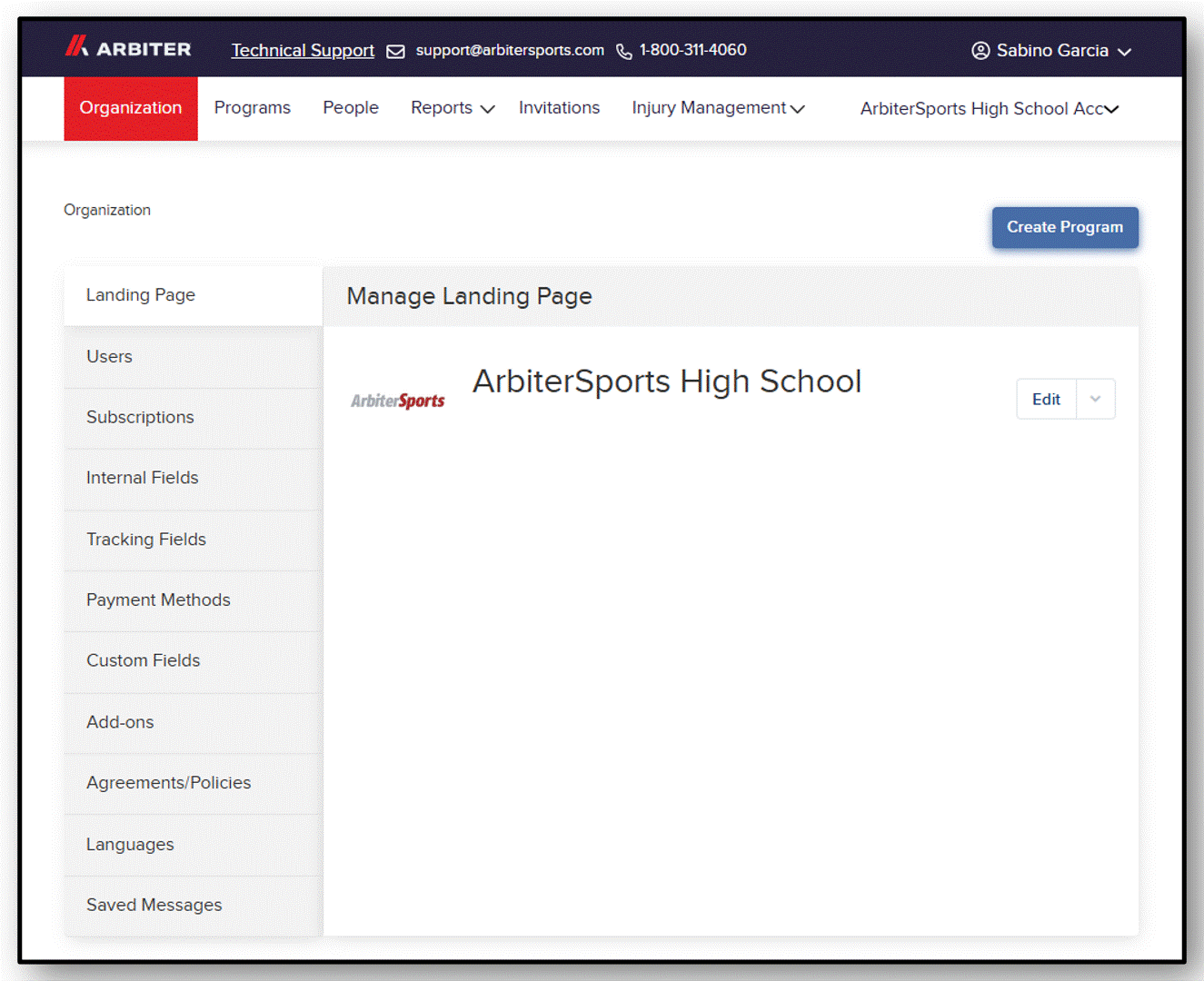Screen dimensions: 1204x981
Task: Open Add-ons in the sidebar
Action: point(193,723)
